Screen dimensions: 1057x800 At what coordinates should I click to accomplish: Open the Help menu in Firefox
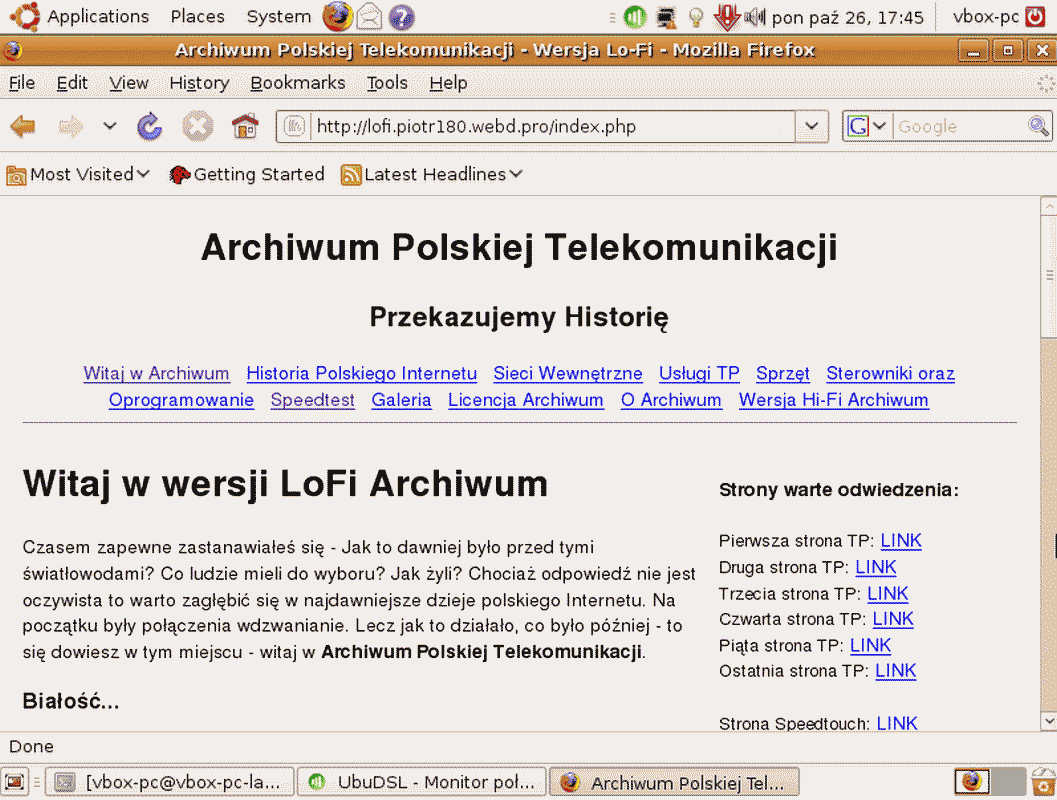[x=448, y=83]
